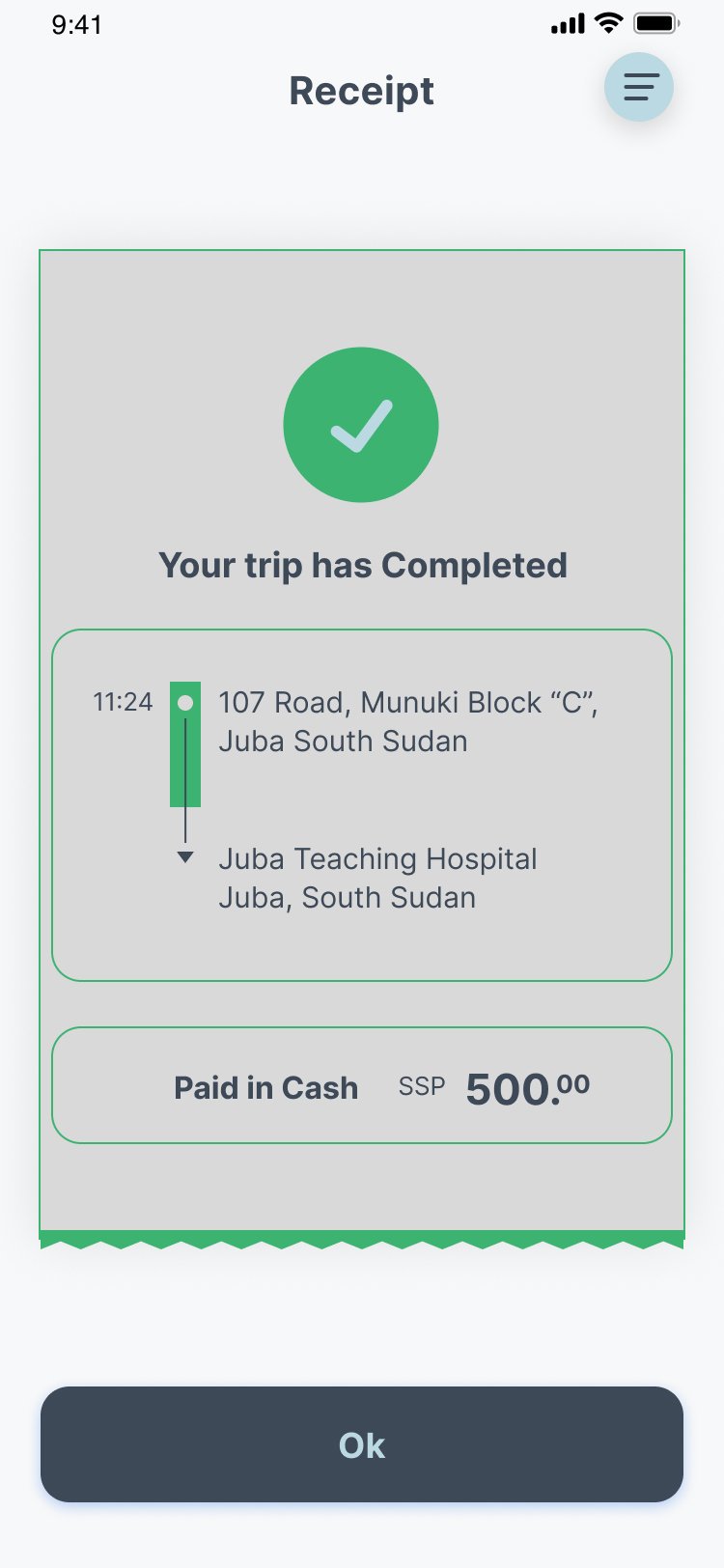Tap the Juba, South Sudan destination line
This screenshot has width=724, height=1568.
(347, 898)
